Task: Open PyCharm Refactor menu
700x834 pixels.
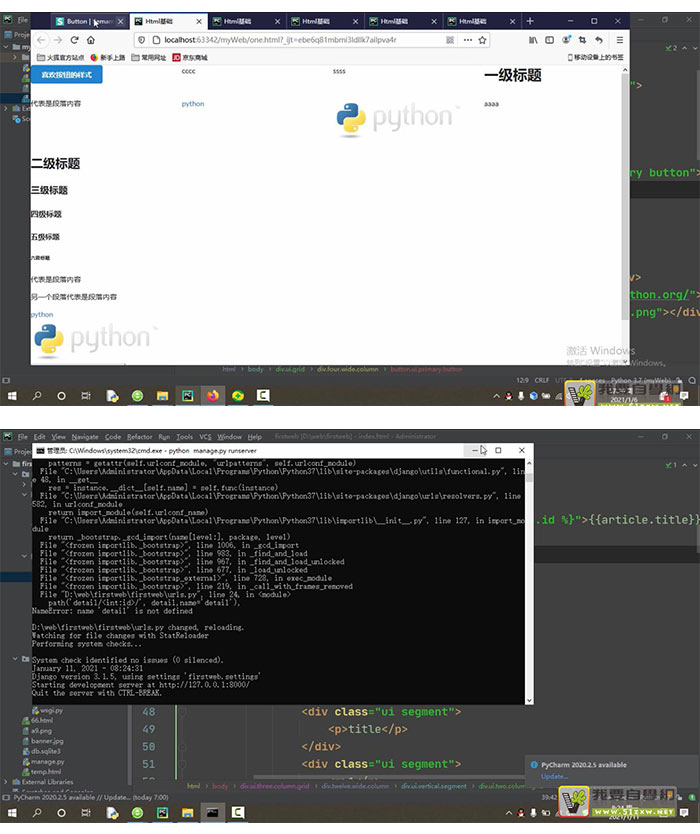Action: click(139, 437)
